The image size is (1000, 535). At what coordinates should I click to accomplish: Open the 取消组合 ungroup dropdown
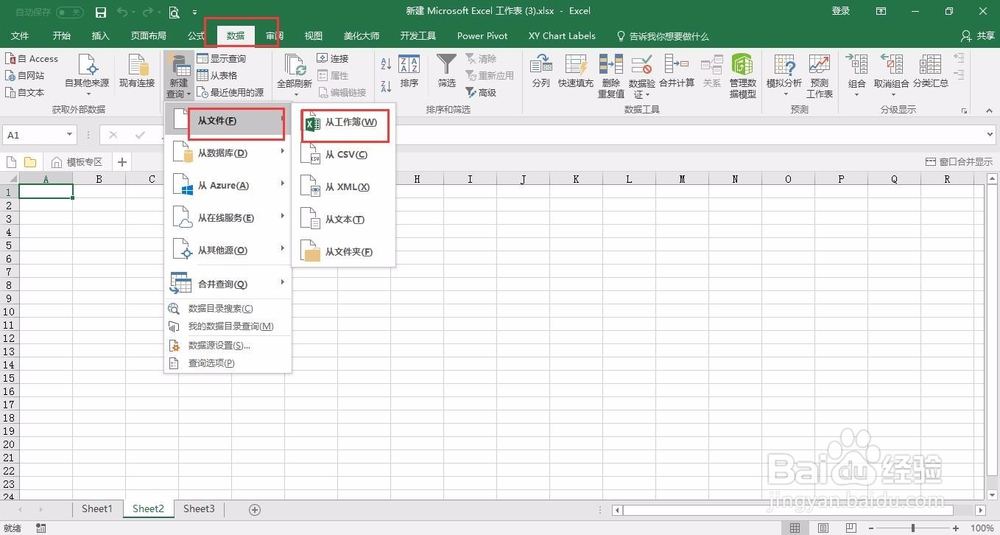tap(892, 75)
